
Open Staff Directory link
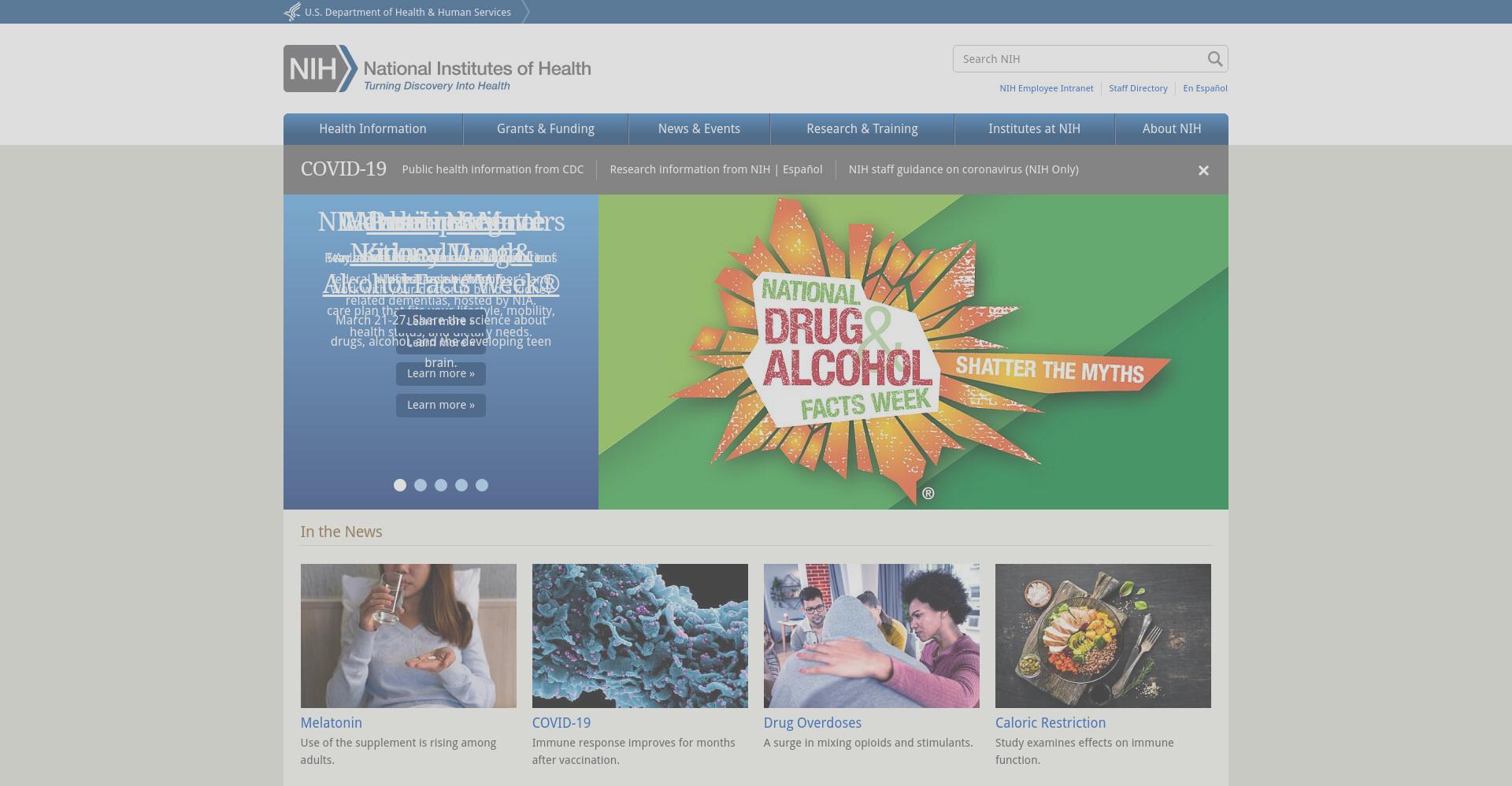point(1138,88)
